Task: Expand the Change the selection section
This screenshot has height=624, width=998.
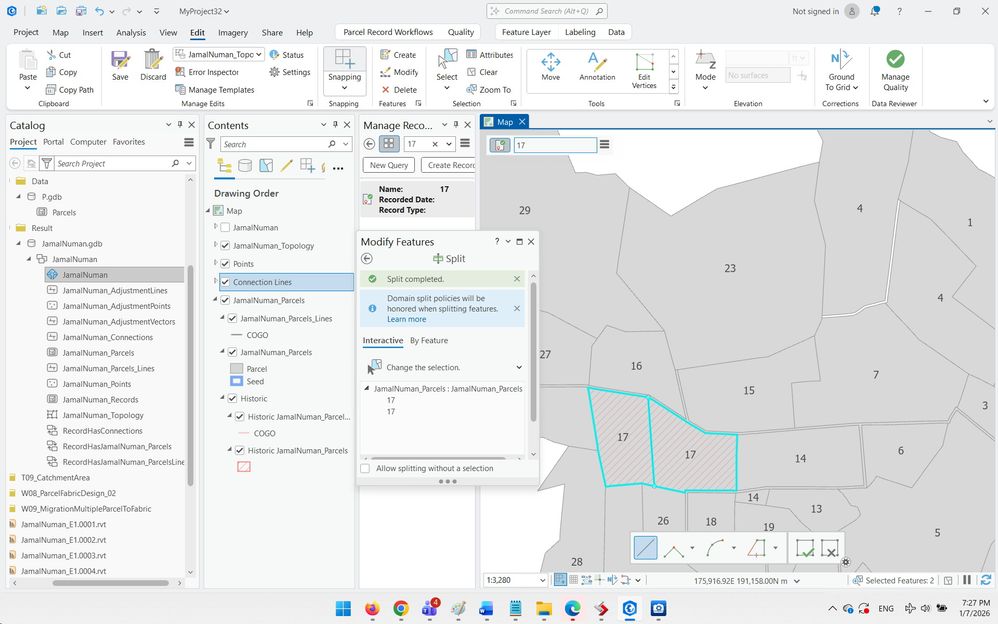Action: click(x=518, y=367)
